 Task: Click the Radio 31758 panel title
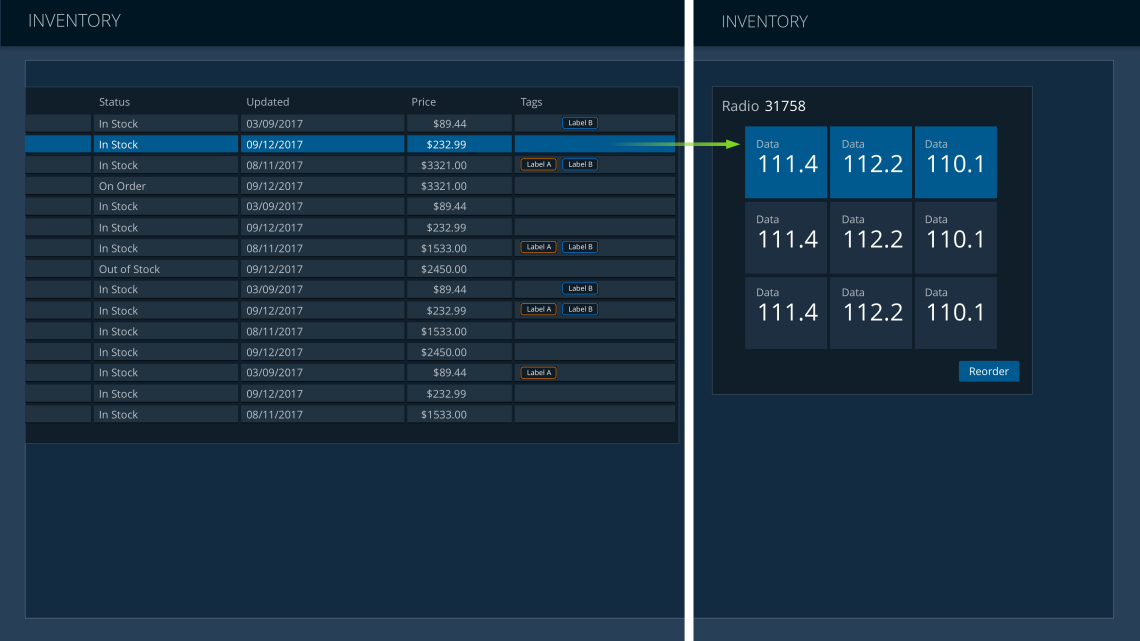tap(763, 106)
